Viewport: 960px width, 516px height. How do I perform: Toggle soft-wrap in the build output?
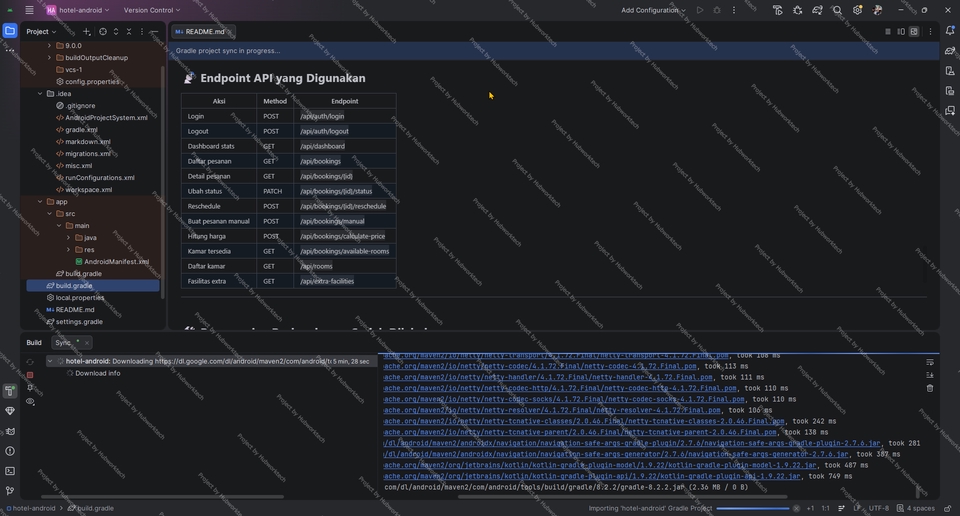point(930,362)
